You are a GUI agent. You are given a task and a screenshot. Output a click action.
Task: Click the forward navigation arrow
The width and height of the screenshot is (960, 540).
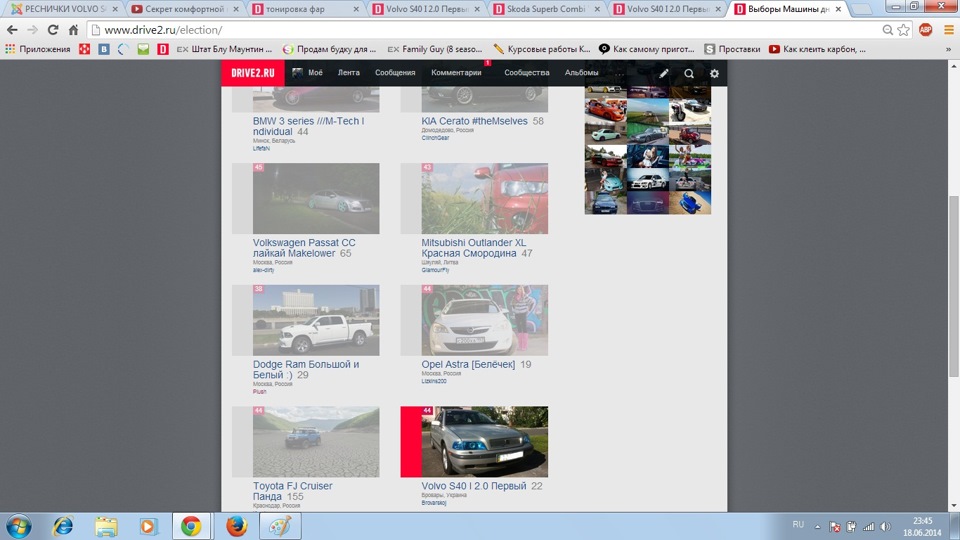pyautogui.click(x=32, y=29)
